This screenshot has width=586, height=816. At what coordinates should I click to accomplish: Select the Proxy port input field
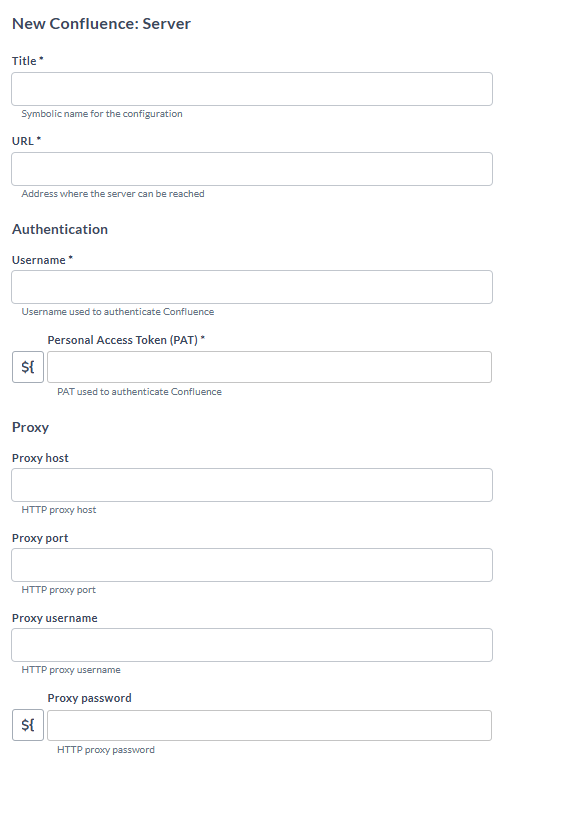(252, 565)
